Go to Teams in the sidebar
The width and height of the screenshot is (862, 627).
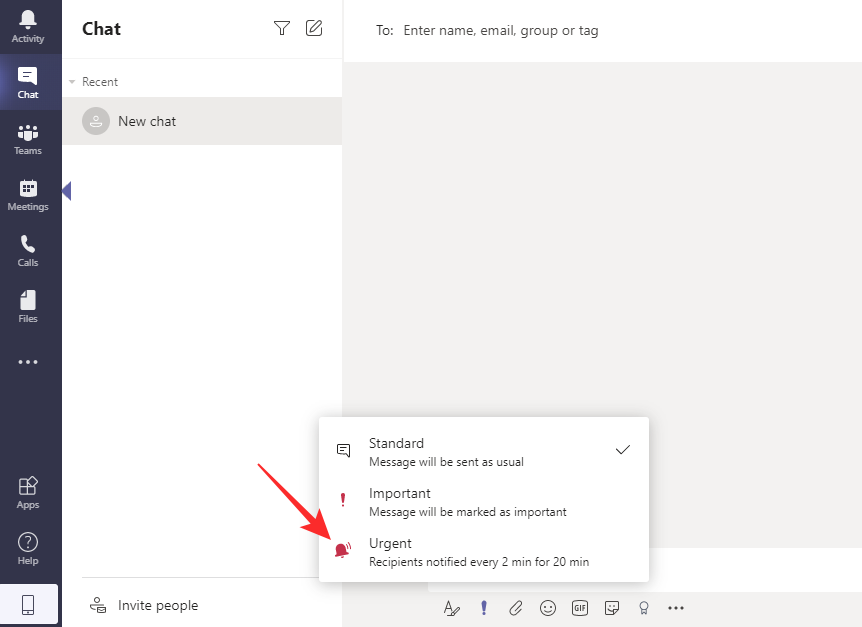(x=28, y=139)
